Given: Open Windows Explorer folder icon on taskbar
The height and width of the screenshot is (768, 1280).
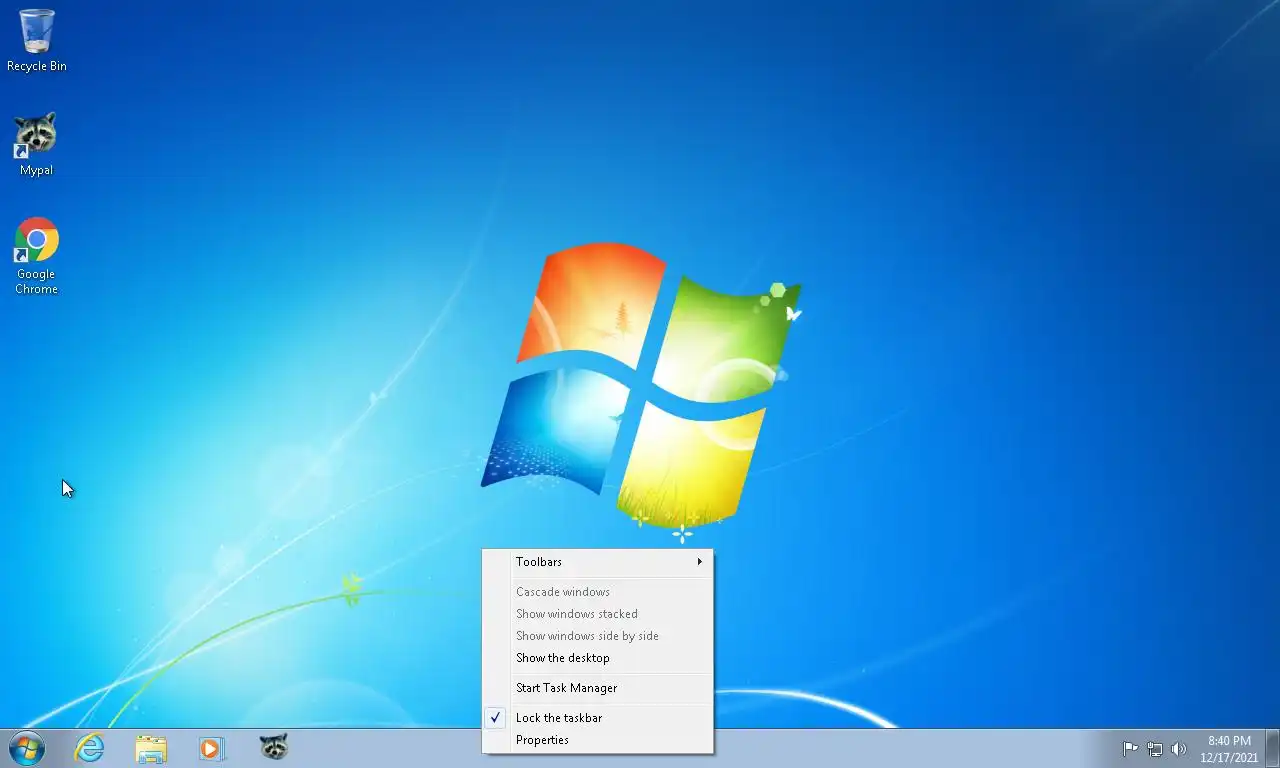Looking at the screenshot, I should click(x=151, y=748).
